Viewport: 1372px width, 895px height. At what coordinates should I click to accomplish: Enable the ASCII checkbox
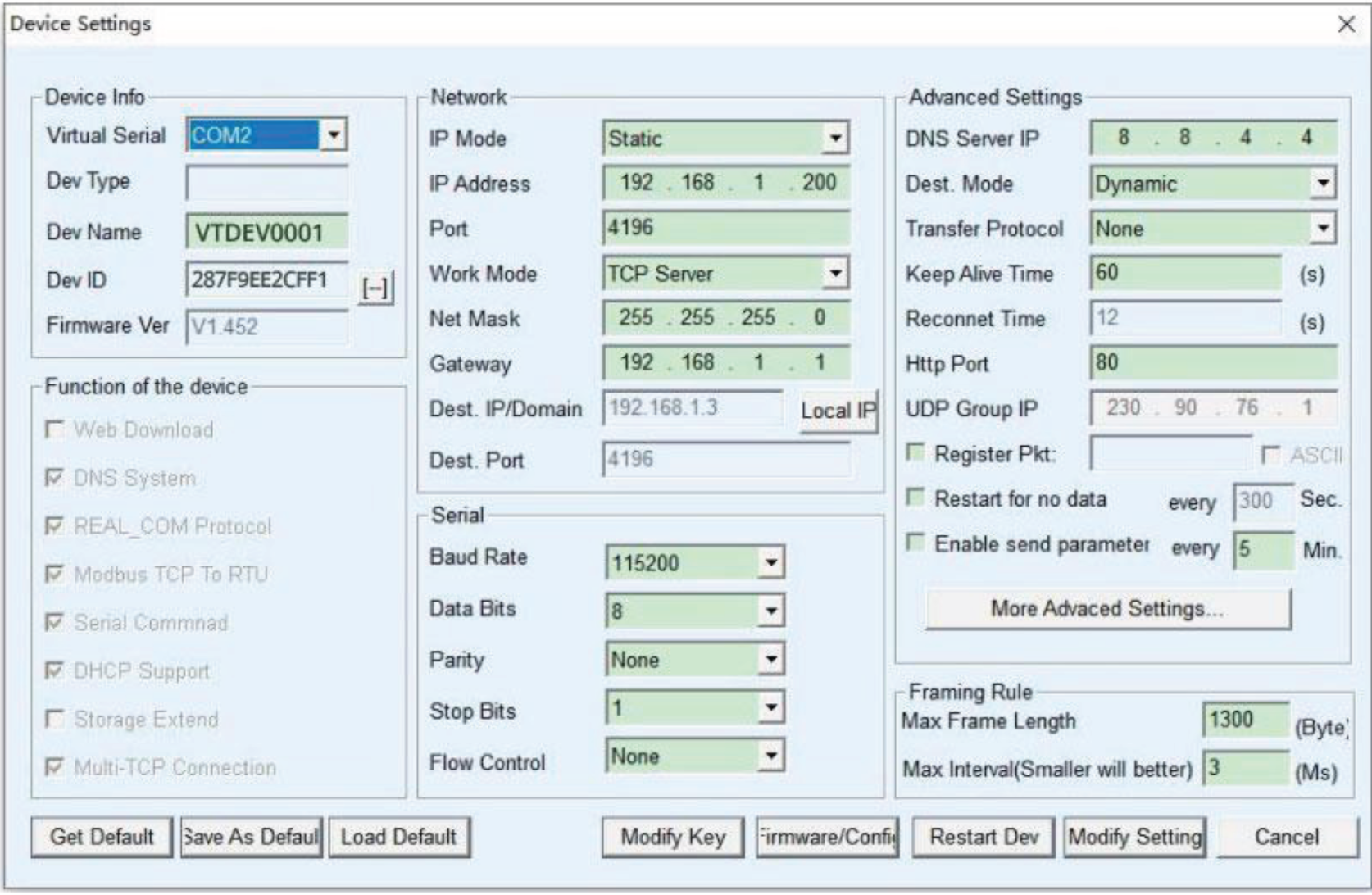coord(1271,454)
